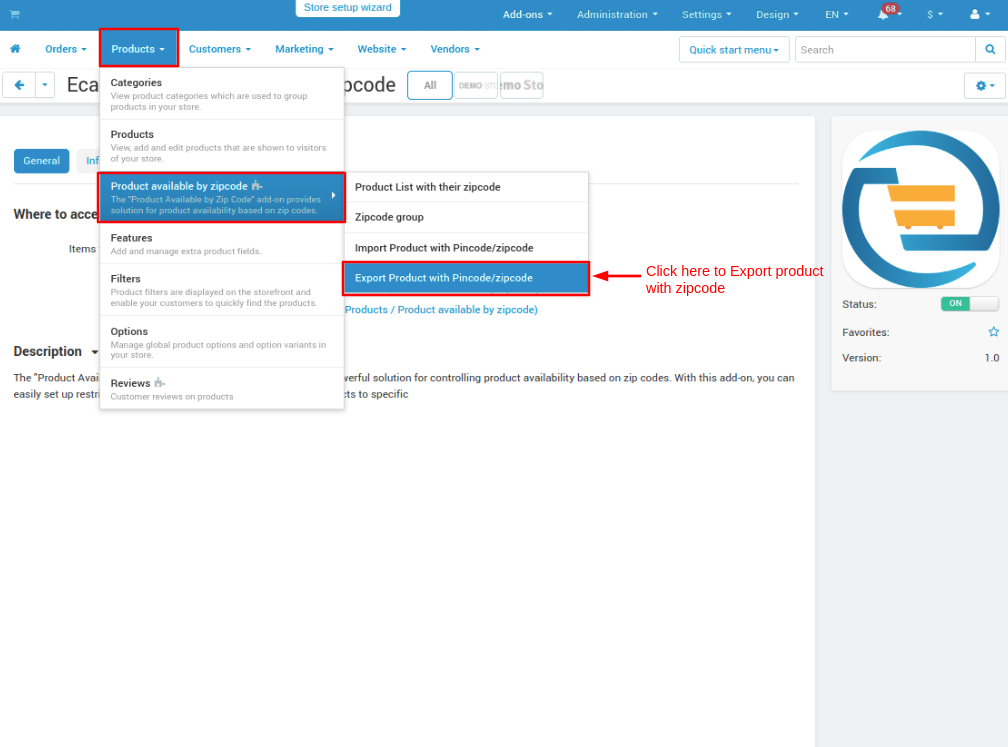Open Zipcode group submenu item

[x=466, y=217]
